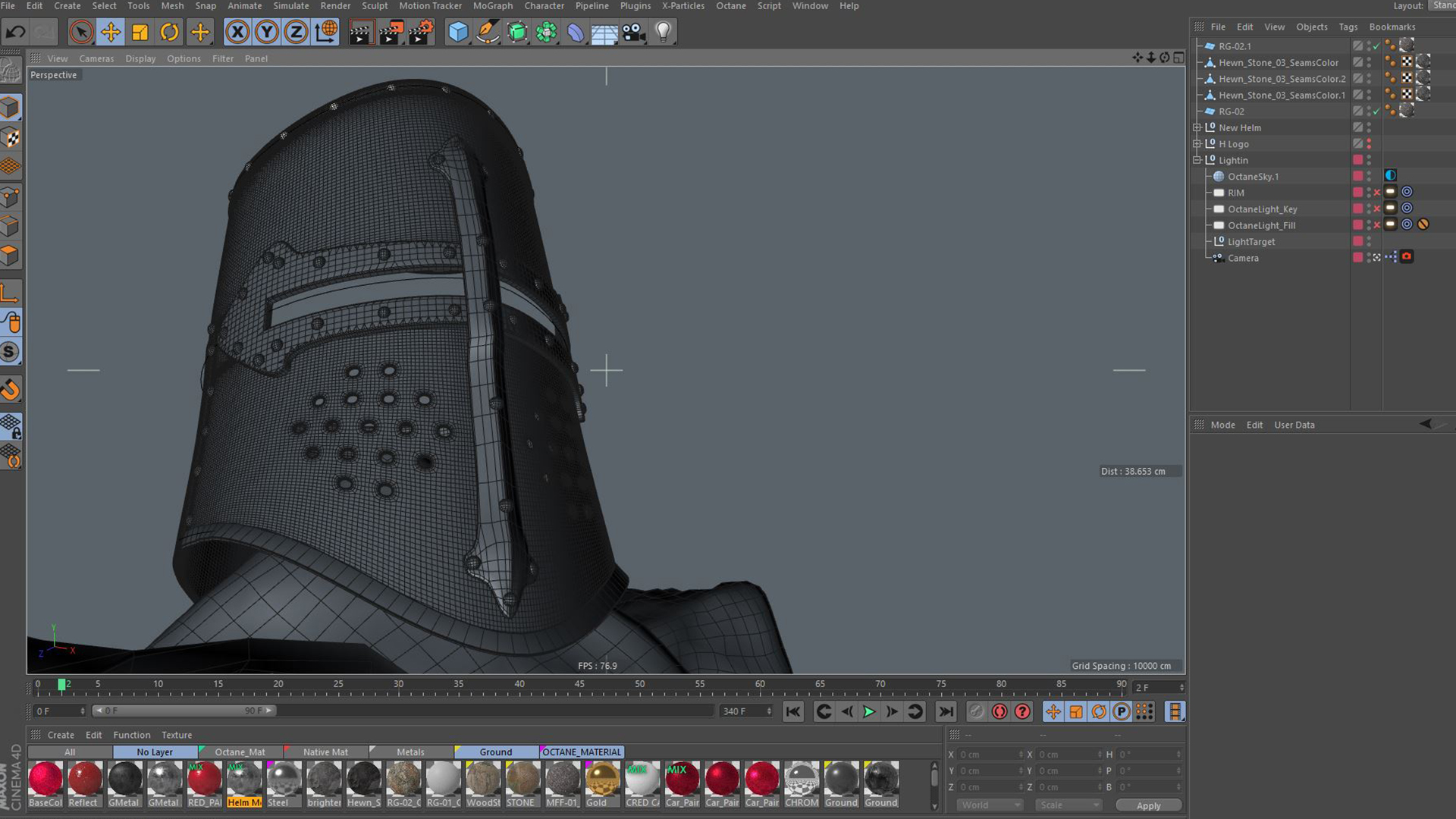The height and width of the screenshot is (819, 1456).
Task: Add a Cube primitive object
Action: 458,32
